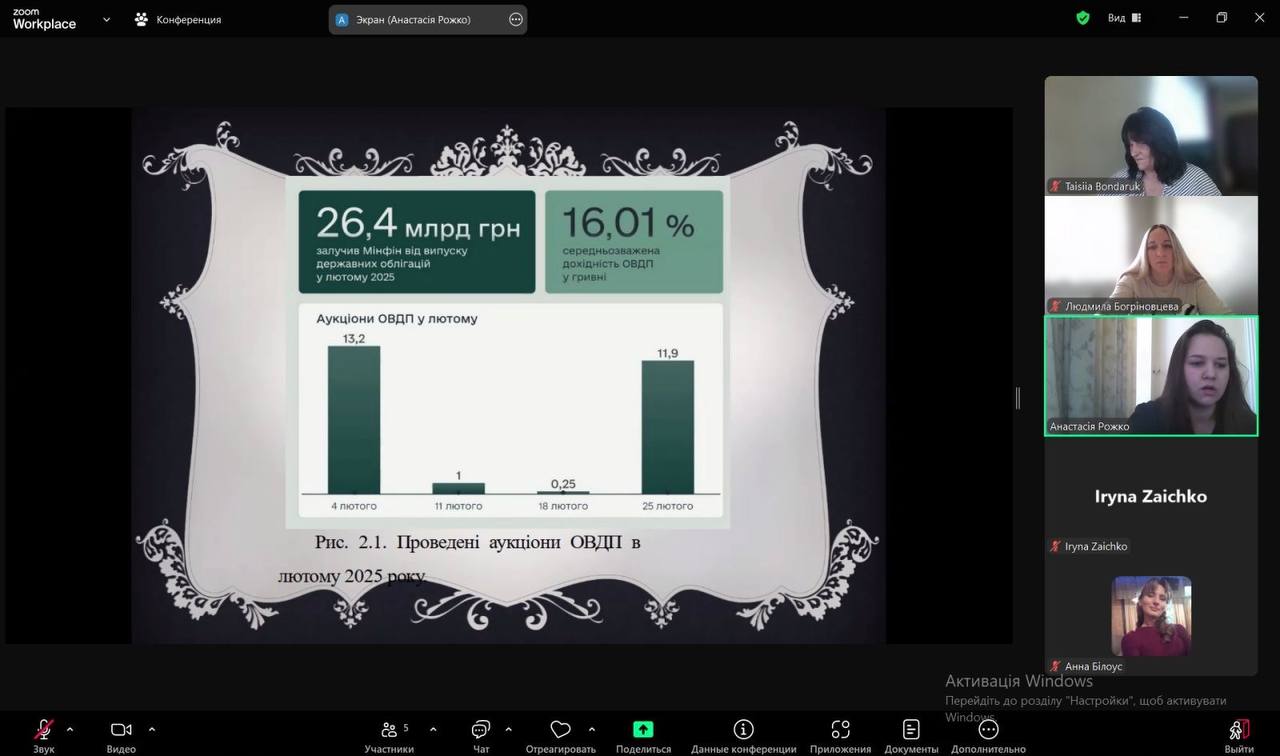This screenshot has width=1280, height=756.
Task: Open three-dot options on Экран share tab
Action: (x=516, y=19)
